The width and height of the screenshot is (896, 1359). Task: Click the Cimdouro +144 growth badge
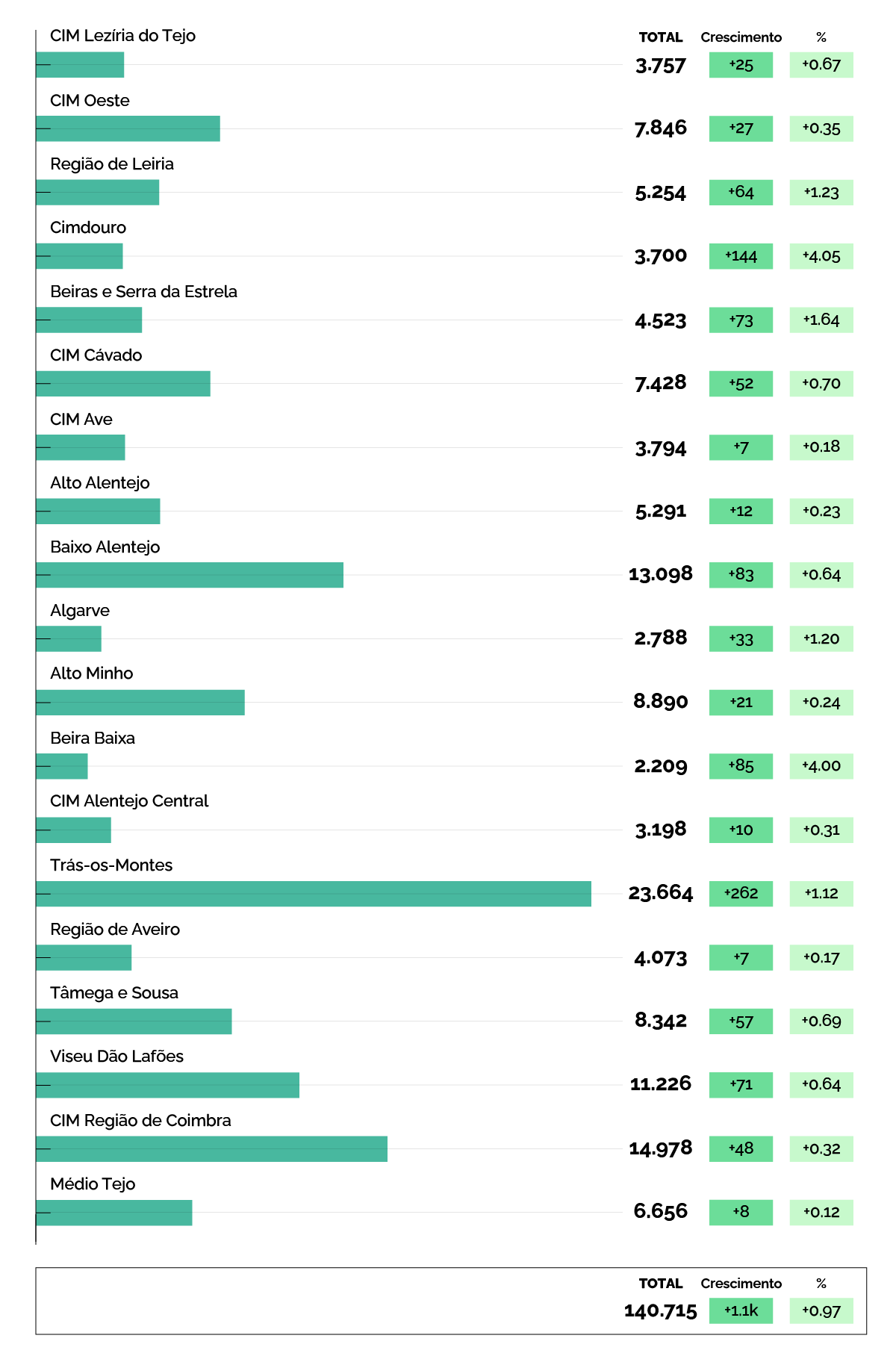(741, 256)
